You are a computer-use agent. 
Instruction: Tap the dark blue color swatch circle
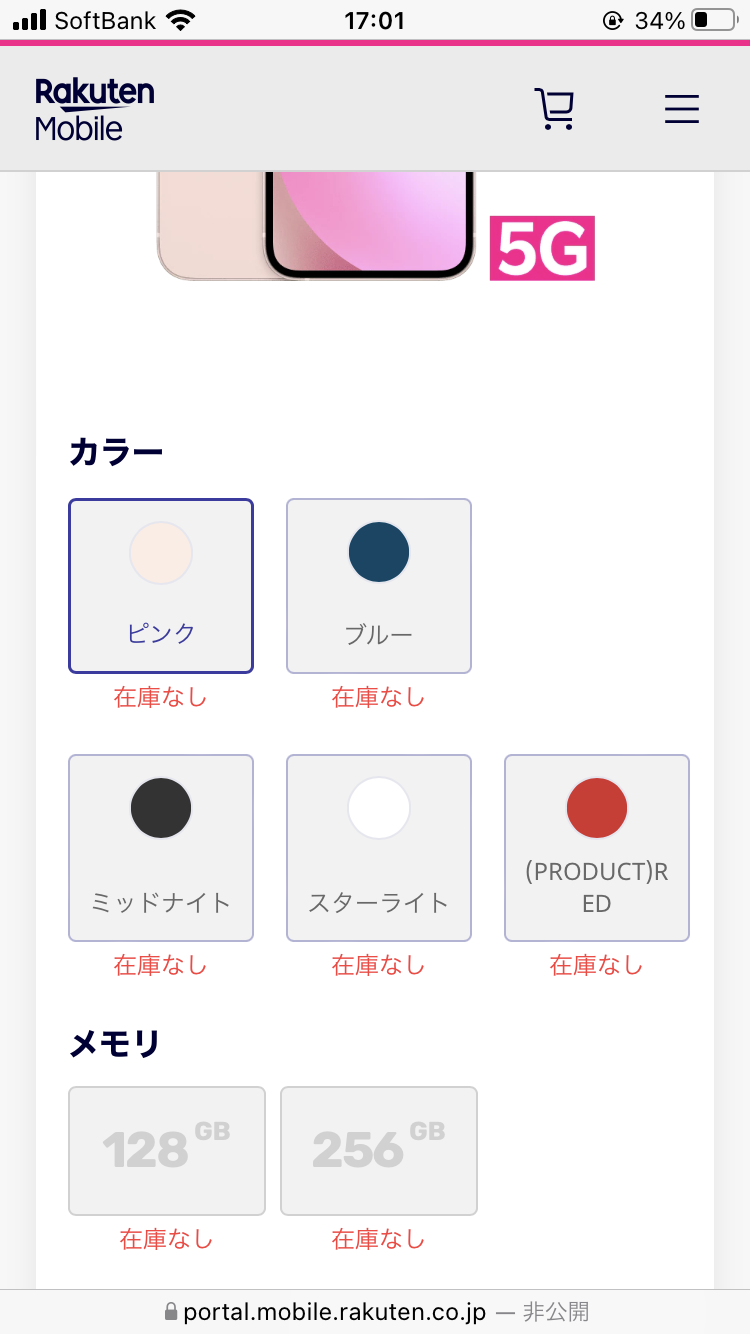[379, 552]
